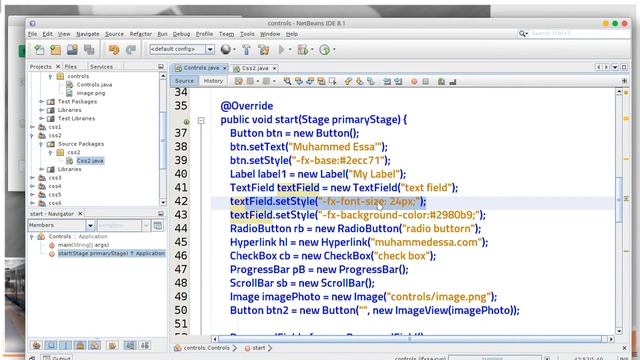
Task: Click the Open Project toolbar icon
Action: pyautogui.click(x=72, y=50)
